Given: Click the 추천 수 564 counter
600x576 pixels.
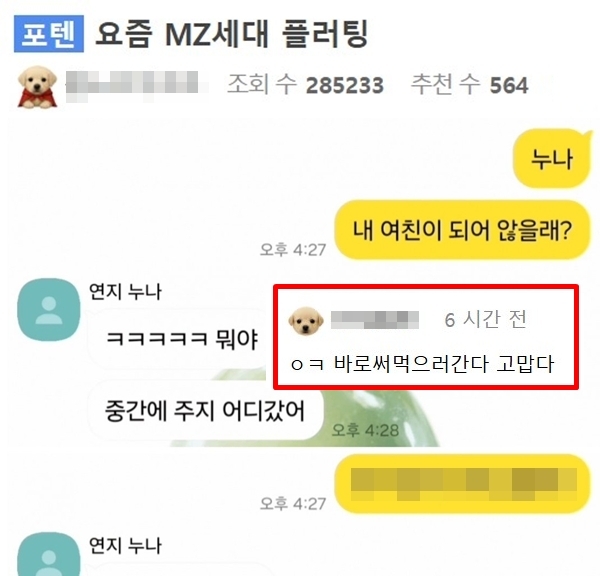Looking at the screenshot, I should (x=470, y=85).
